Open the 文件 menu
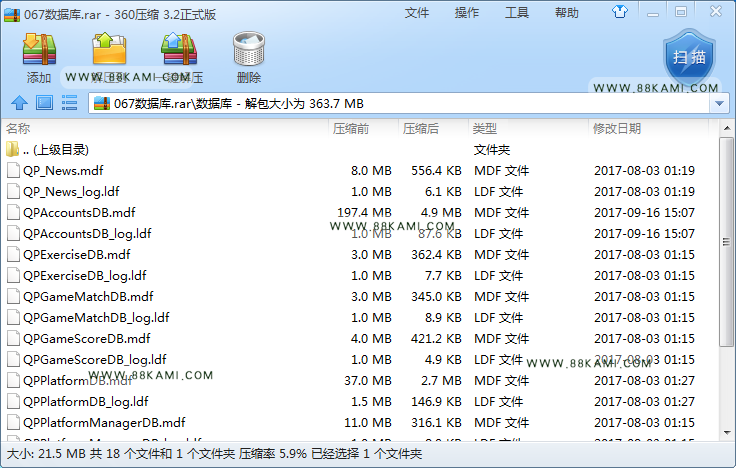 (x=417, y=13)
